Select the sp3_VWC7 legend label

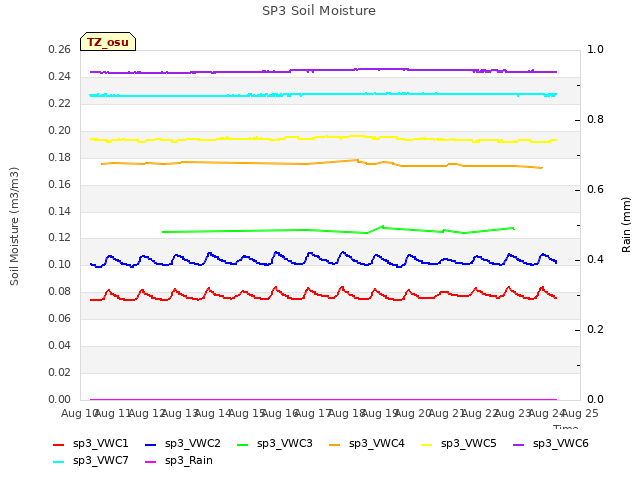click(x=100, y=461)
